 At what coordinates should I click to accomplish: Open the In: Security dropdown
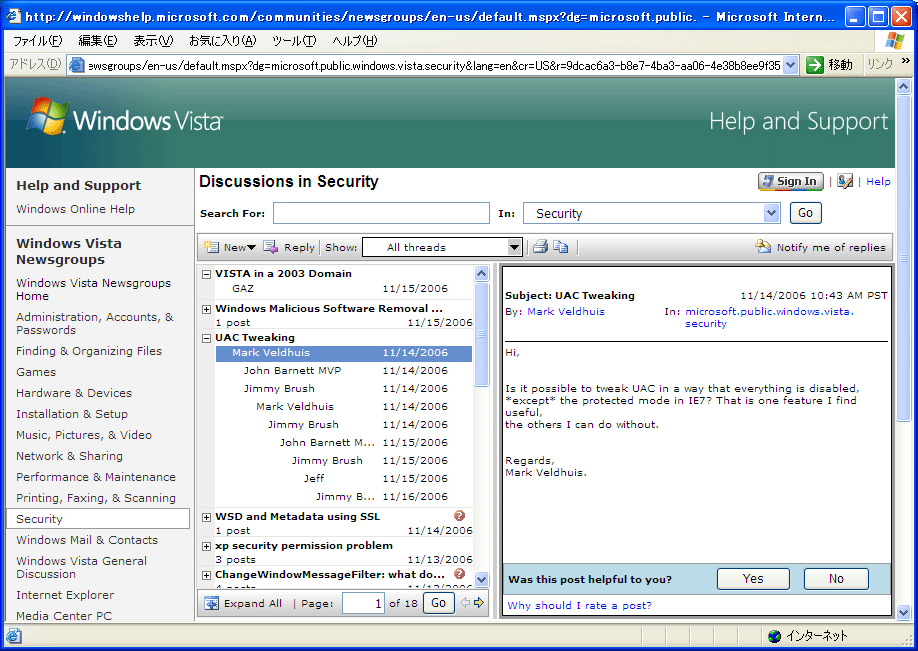[x=772, y=213]
